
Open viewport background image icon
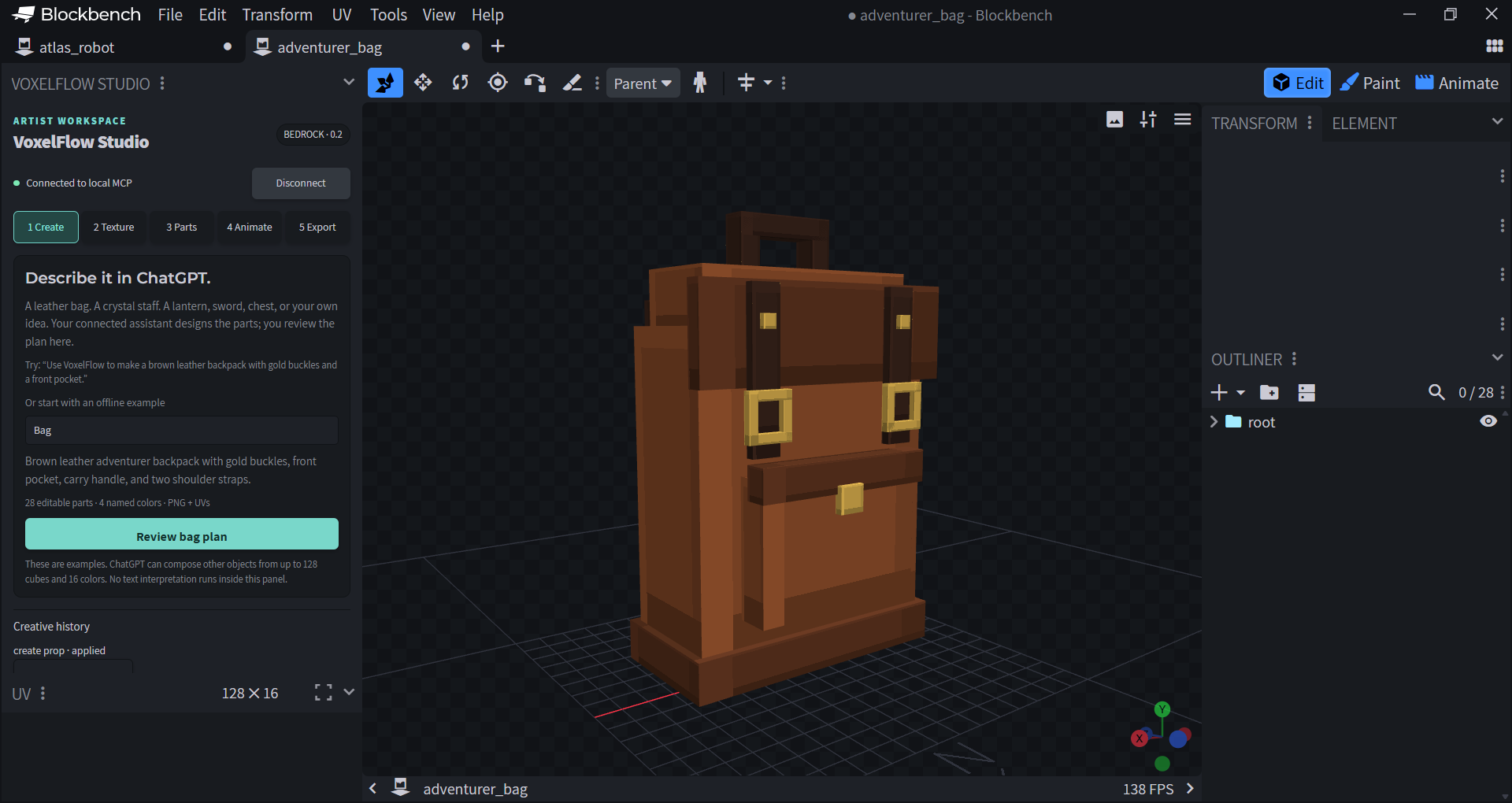[x=1114, y=120]
